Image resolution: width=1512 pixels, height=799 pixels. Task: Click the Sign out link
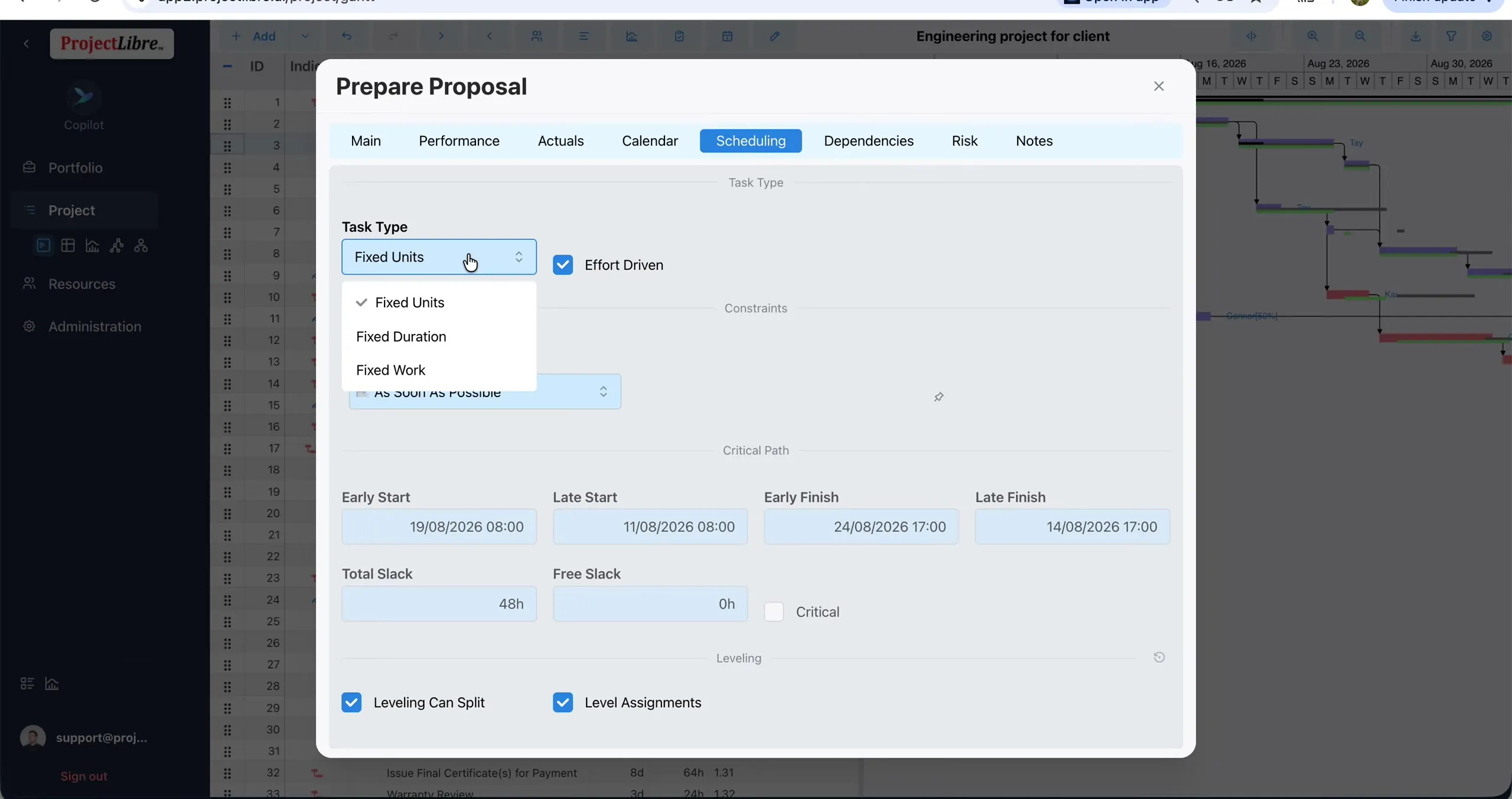click(84, 777)
